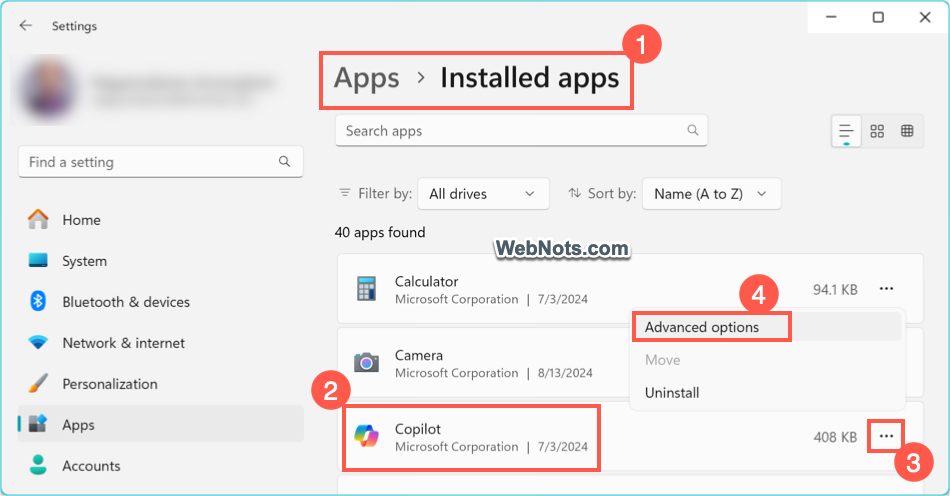Screen dimensions: 950x496
Task: Choose Uninstall from the context menu
Action: pos(767,392)
